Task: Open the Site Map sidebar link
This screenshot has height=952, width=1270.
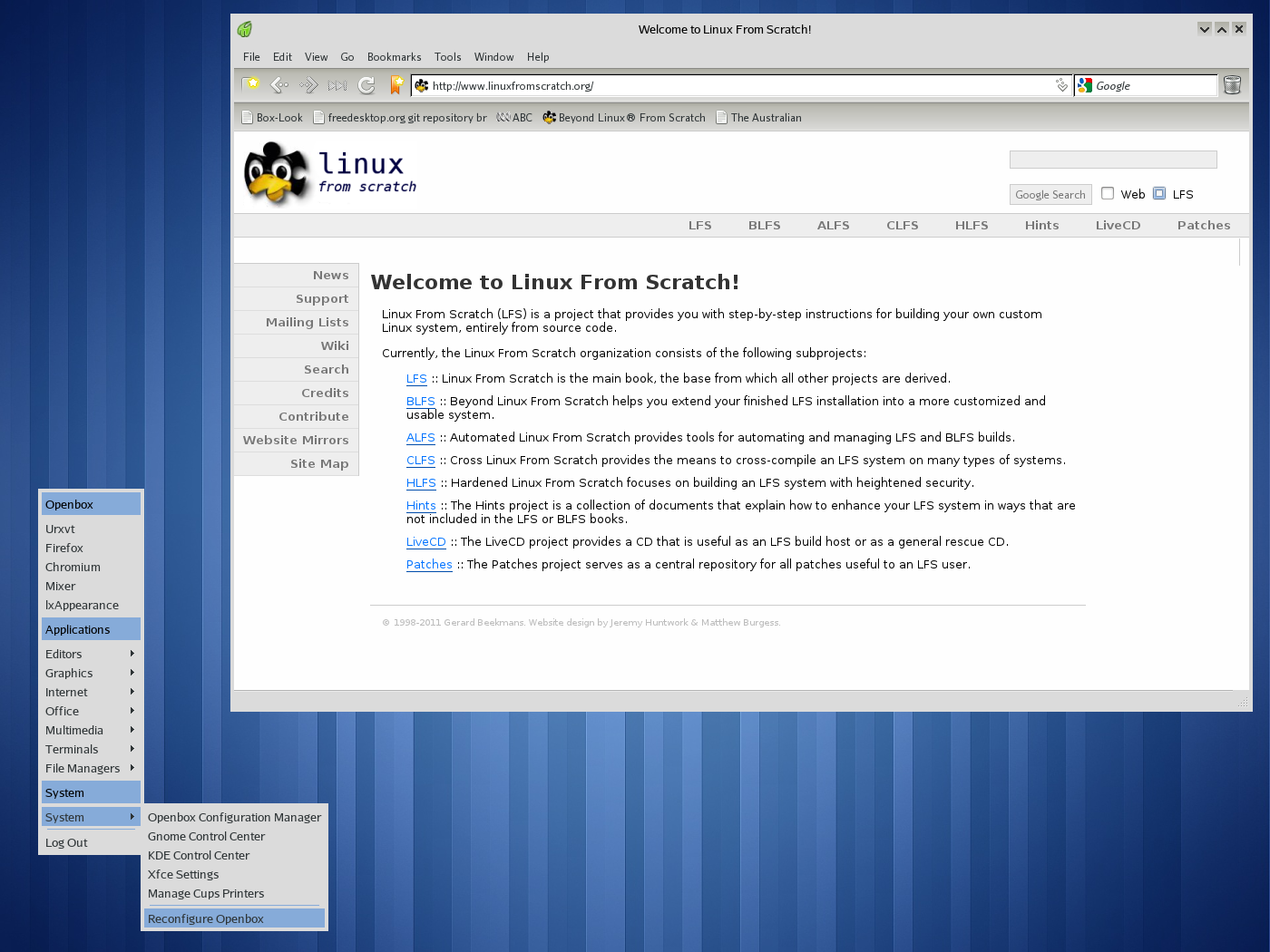Action: (x=297, y=464)
